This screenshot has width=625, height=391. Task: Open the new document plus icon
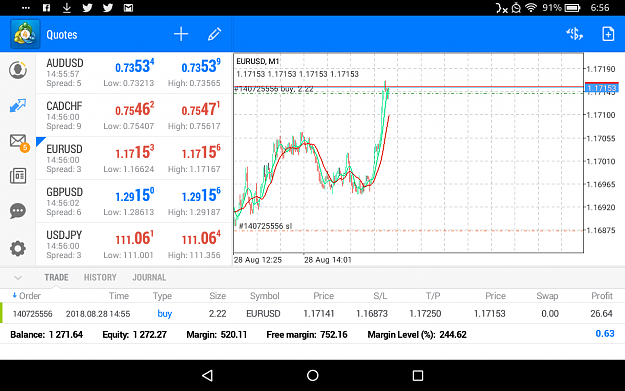coord(608,34)
